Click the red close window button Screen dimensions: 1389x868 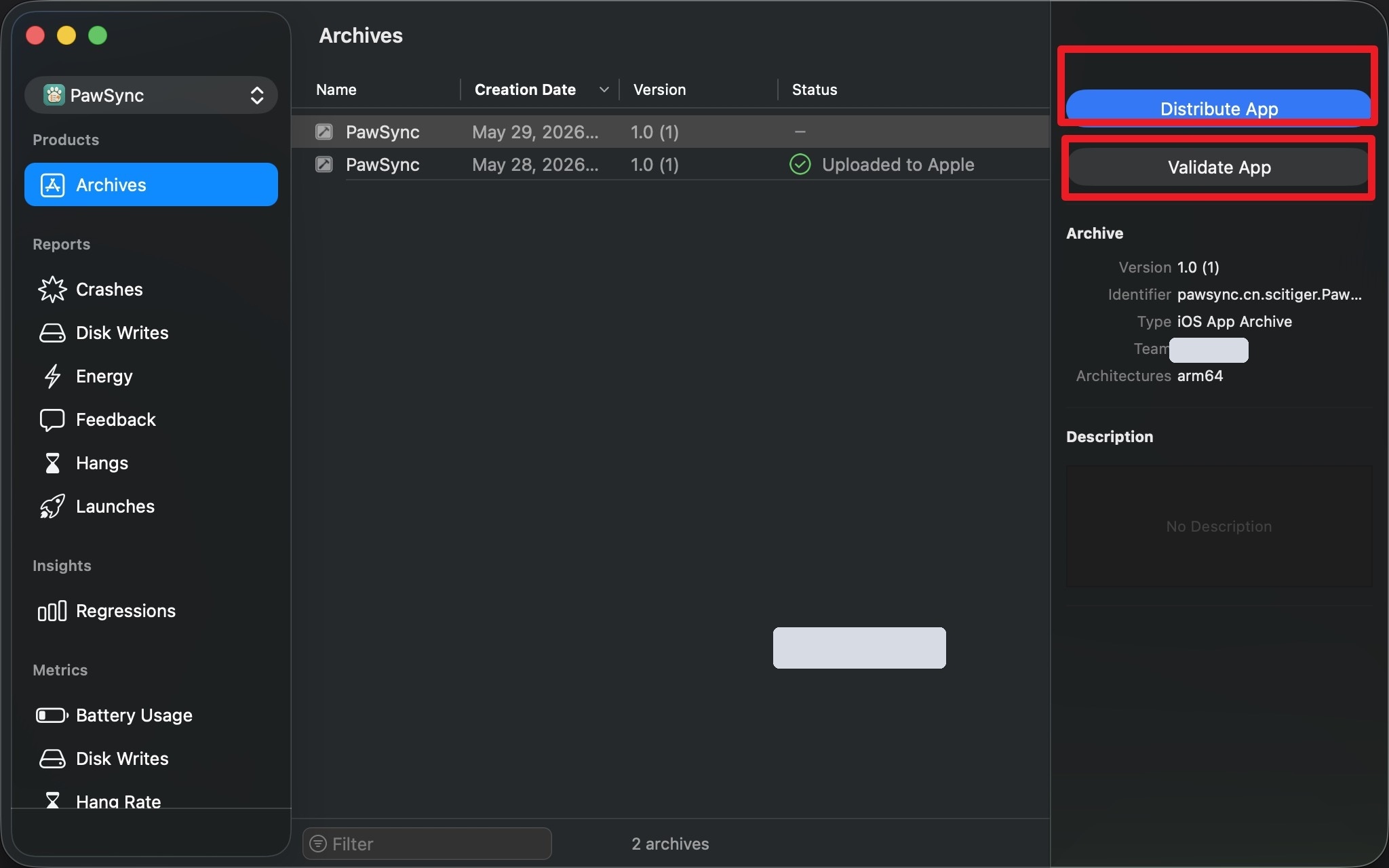tap(35, 35)
